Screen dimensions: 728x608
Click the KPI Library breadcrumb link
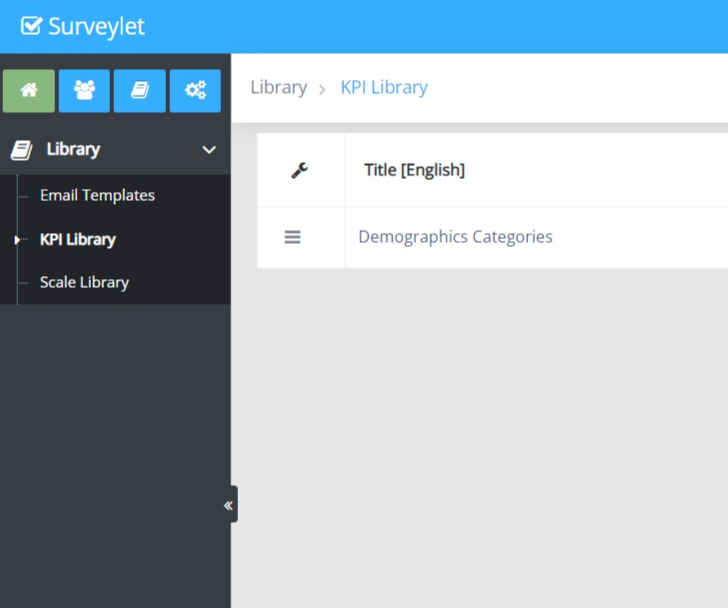[x=384, y=87]
